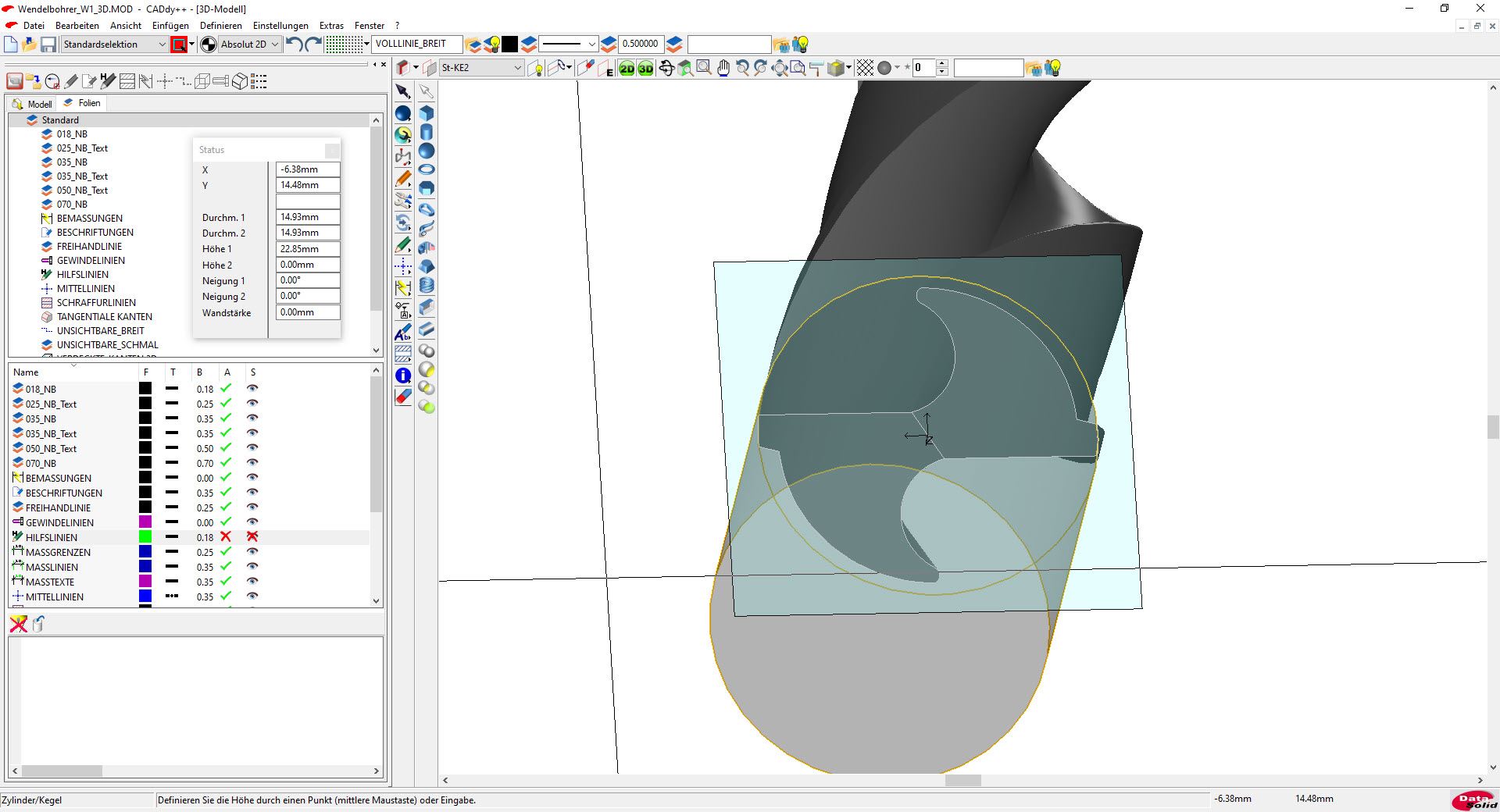
Task: Click the undo arrow
Action: click(294, 45)
